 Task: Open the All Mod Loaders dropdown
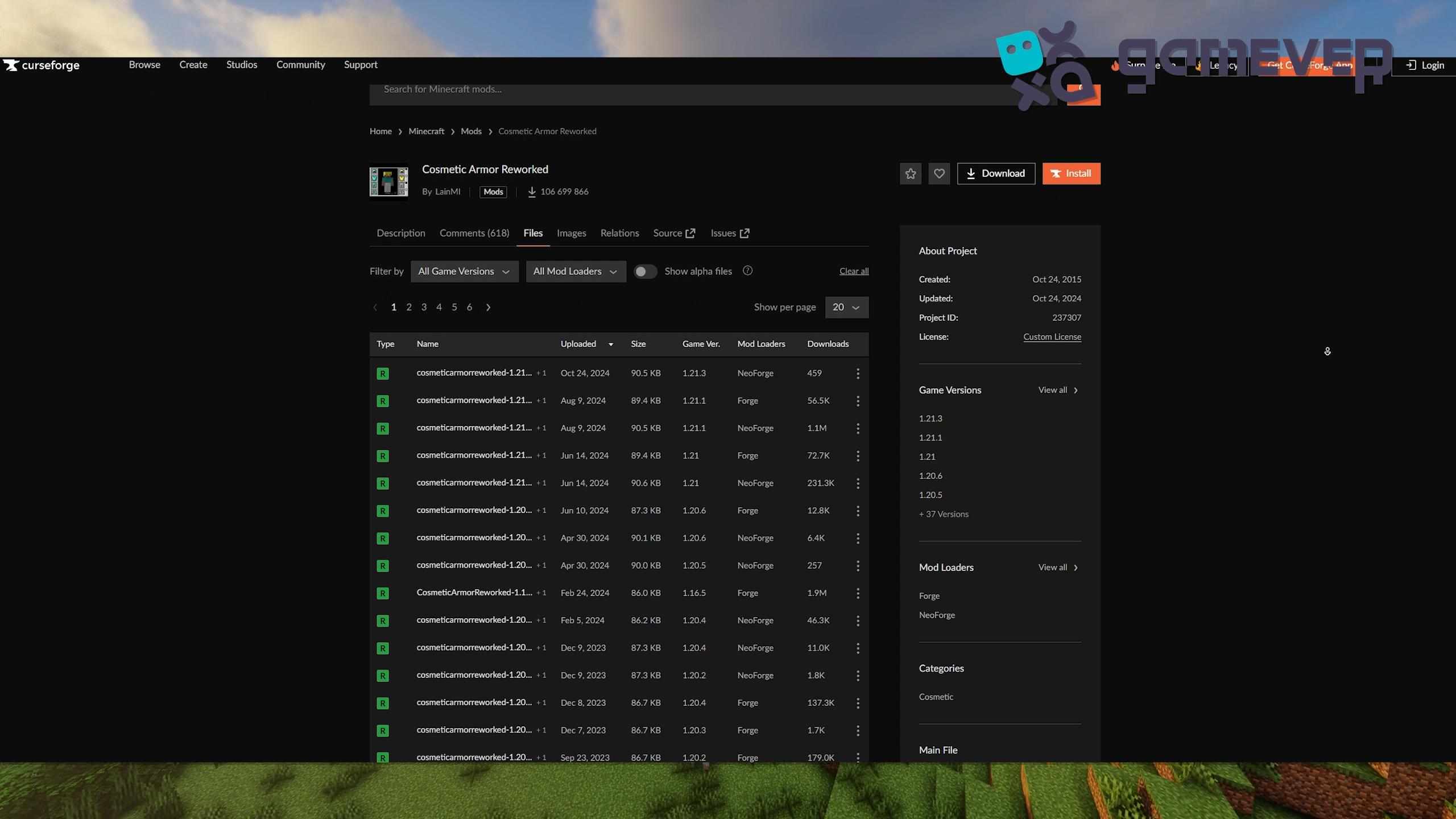pos(575,271)
